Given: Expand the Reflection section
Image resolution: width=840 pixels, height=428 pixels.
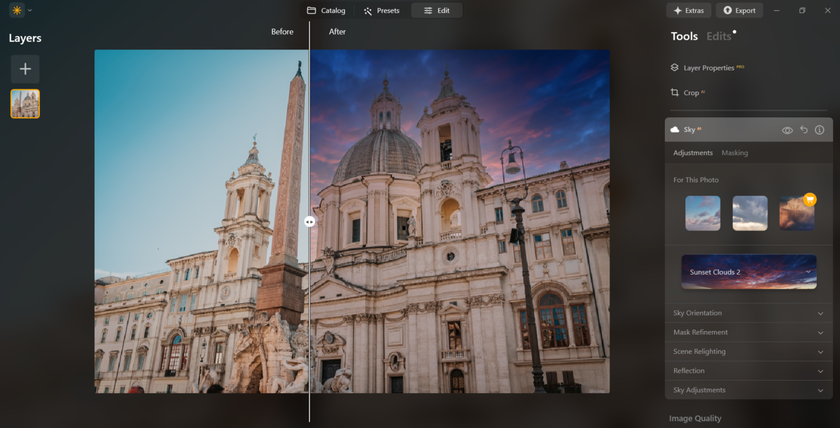Looking at the screenshot, I should (748, 371).
